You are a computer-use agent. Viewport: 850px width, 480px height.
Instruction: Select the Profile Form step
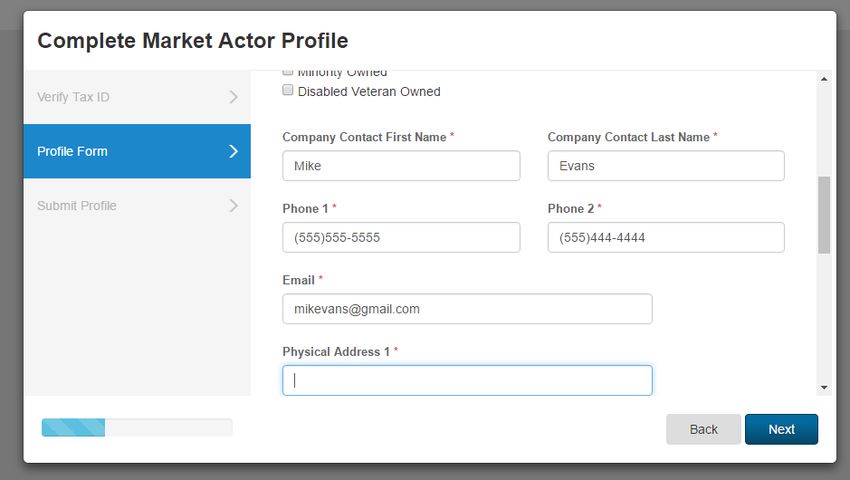pyautogui.click(x=137, y=151)
